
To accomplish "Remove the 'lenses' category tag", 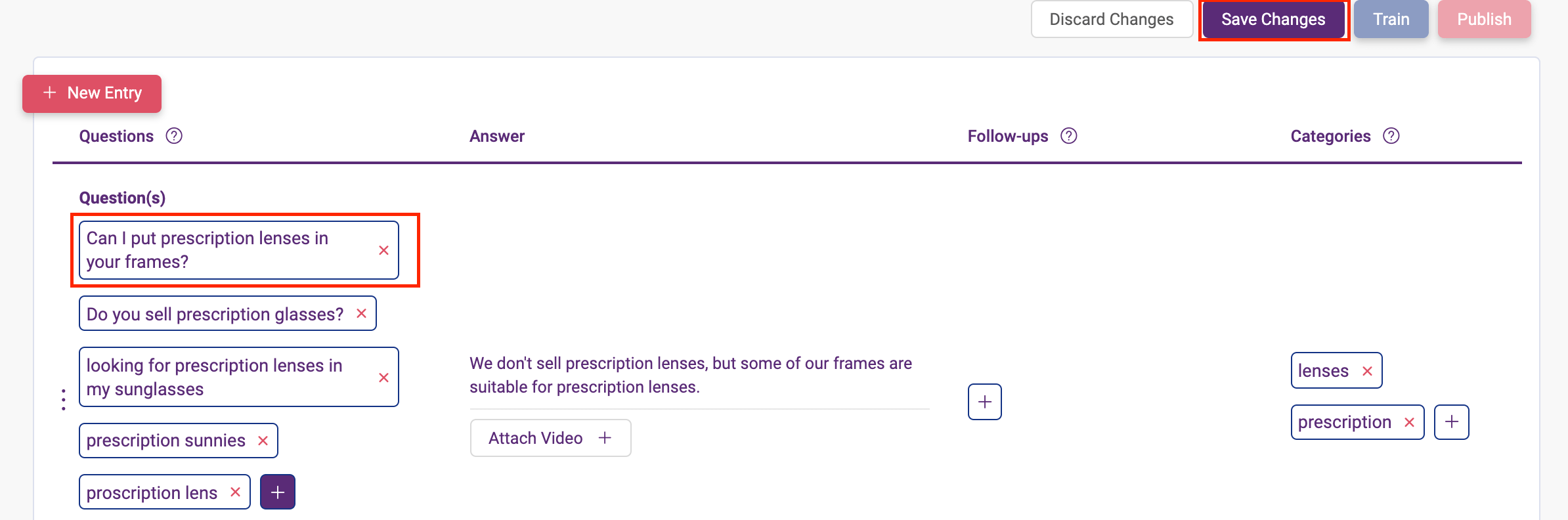I will pyautogui.click(x=1368, y=371).
